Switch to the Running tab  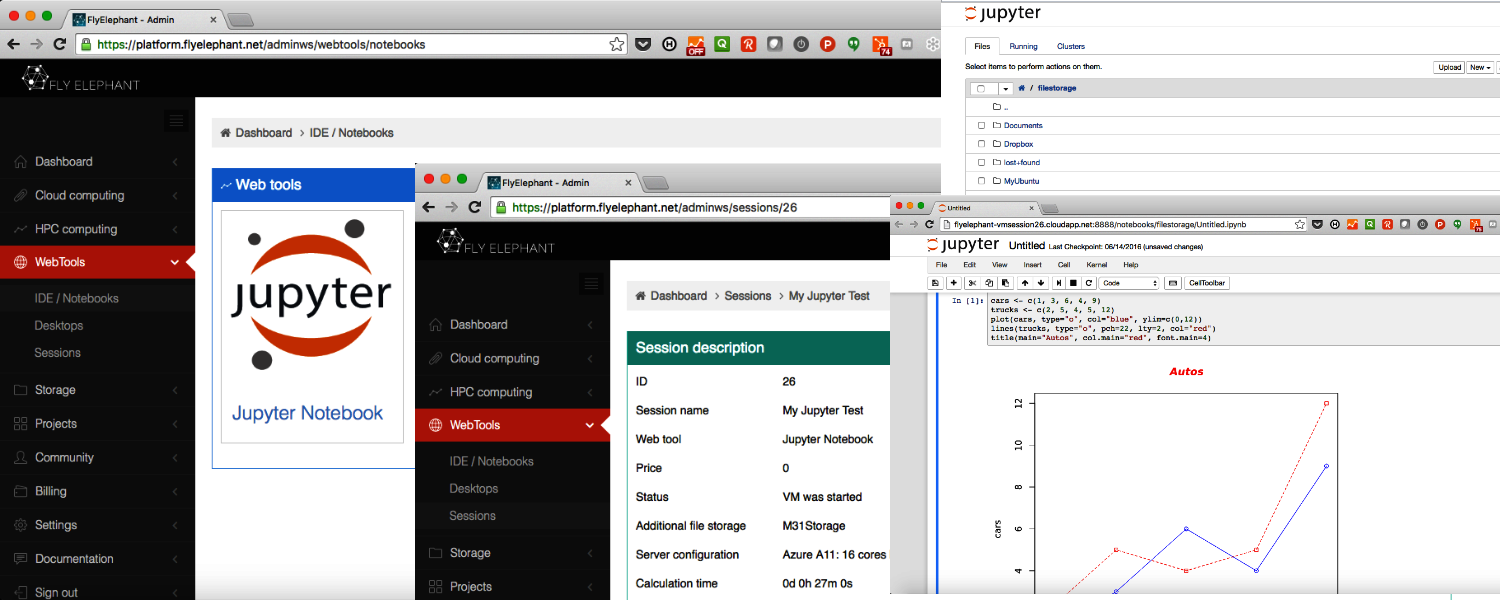pos(1023,46)
